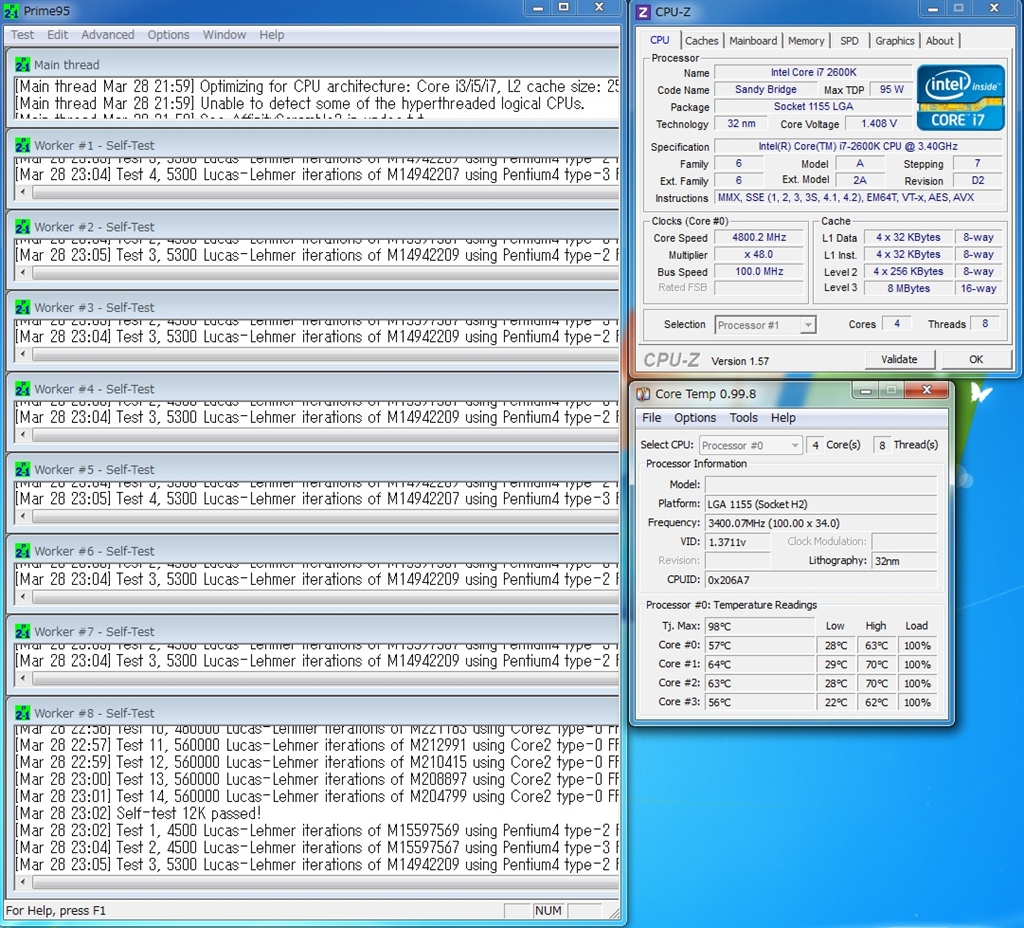
Task: Click the Model field in Core Temp
Action: click(821, 485)
